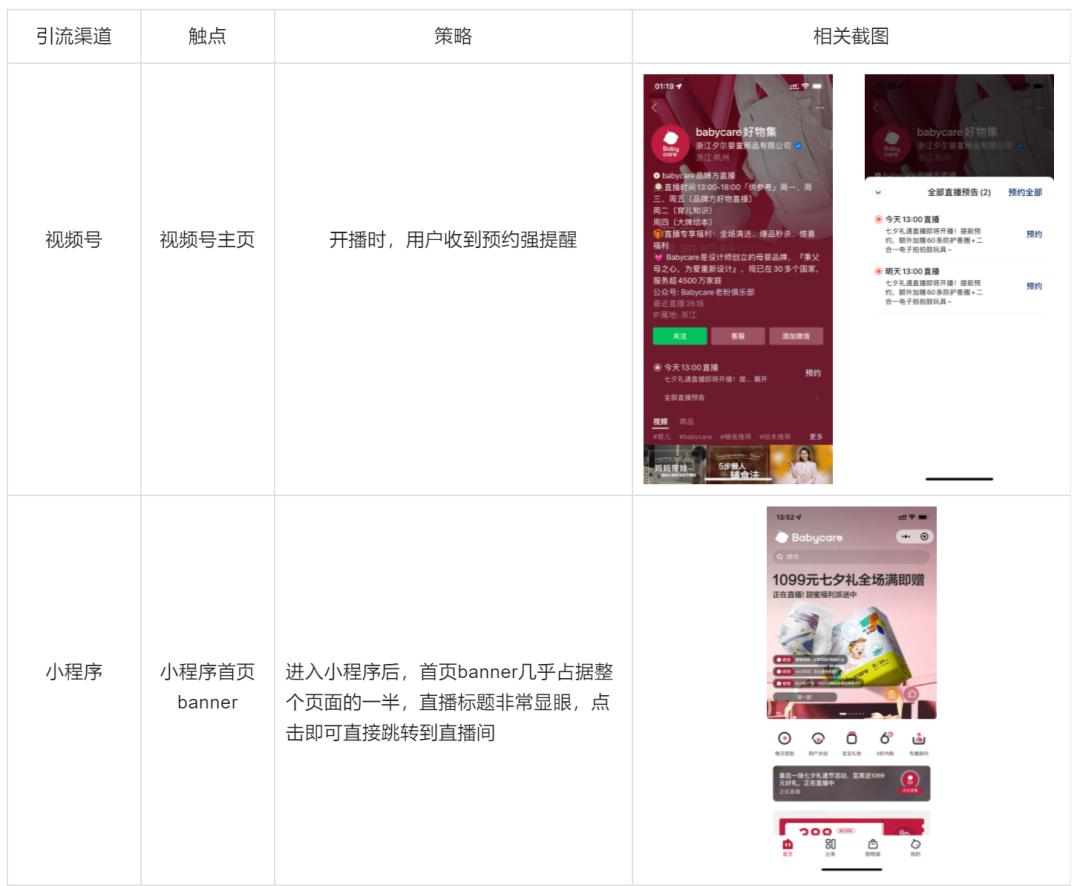The width and height of the screenshot is (1080, 886).
Task: Tap the Babycare round avatar logo
Action: pos(670,145)
